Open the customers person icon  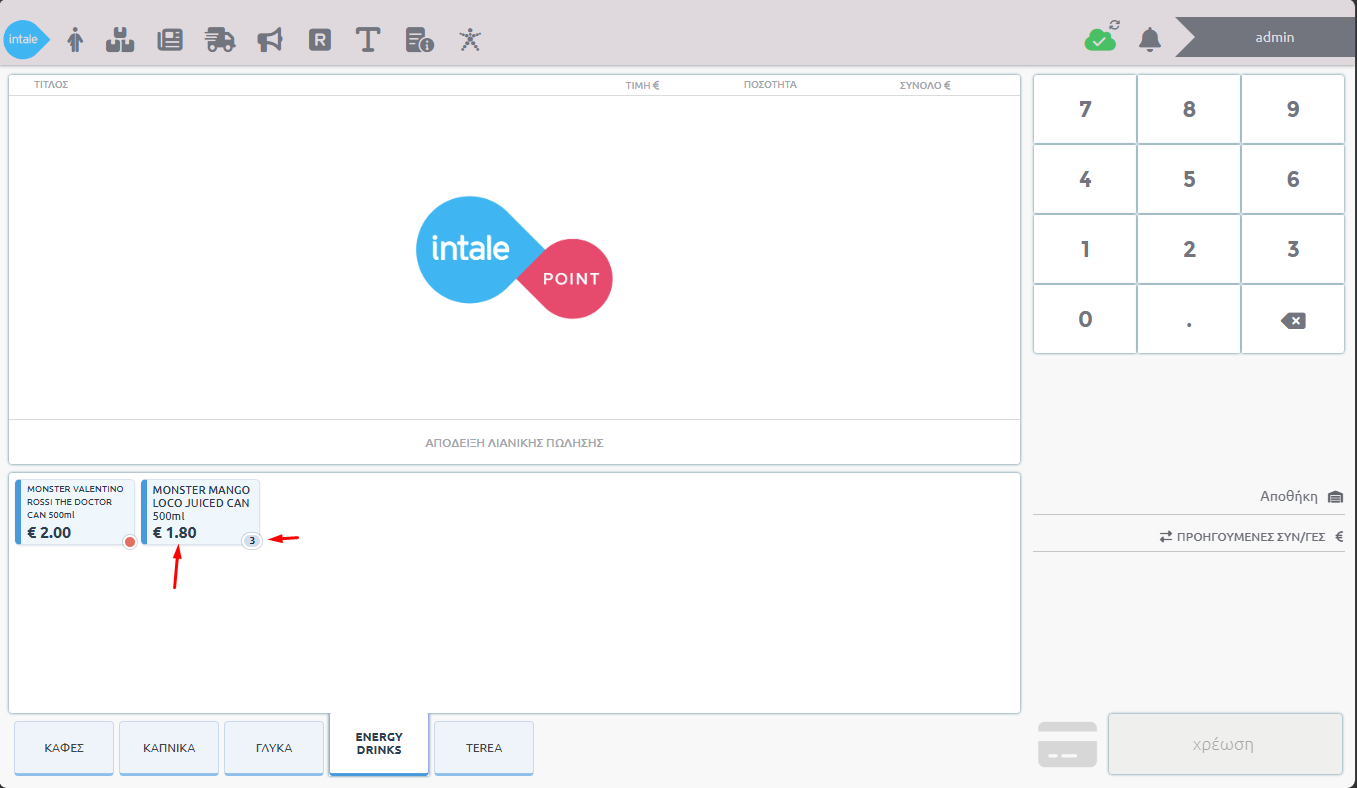click(75, 40)
